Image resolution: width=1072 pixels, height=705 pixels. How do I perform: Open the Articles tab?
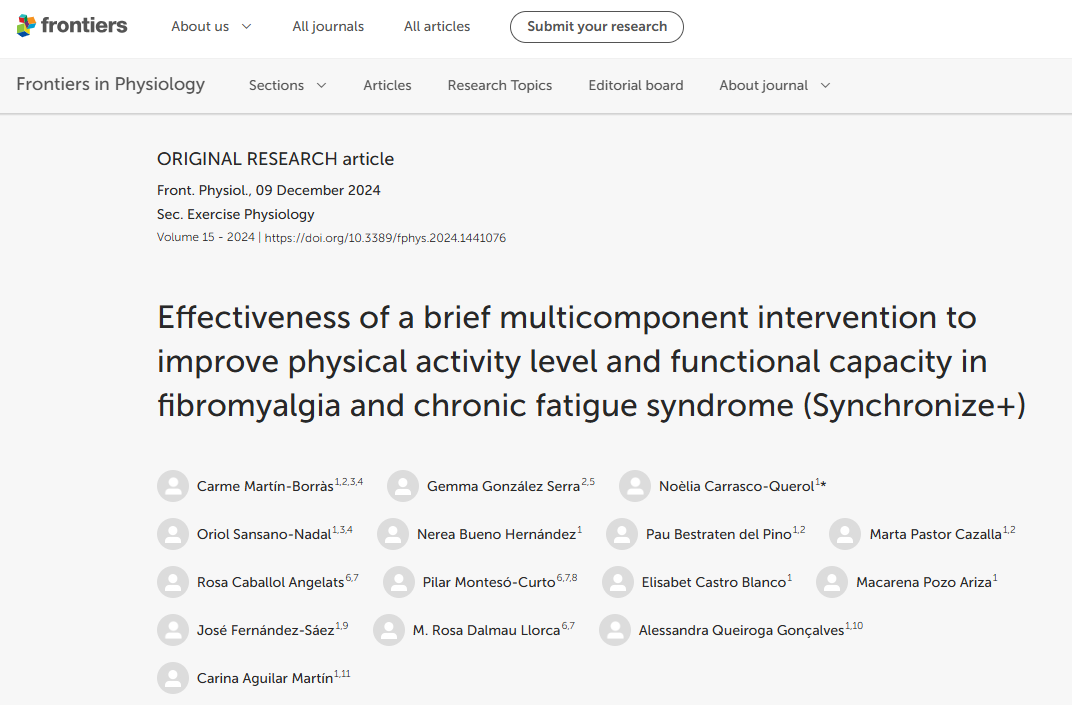(x=387, y=85)
